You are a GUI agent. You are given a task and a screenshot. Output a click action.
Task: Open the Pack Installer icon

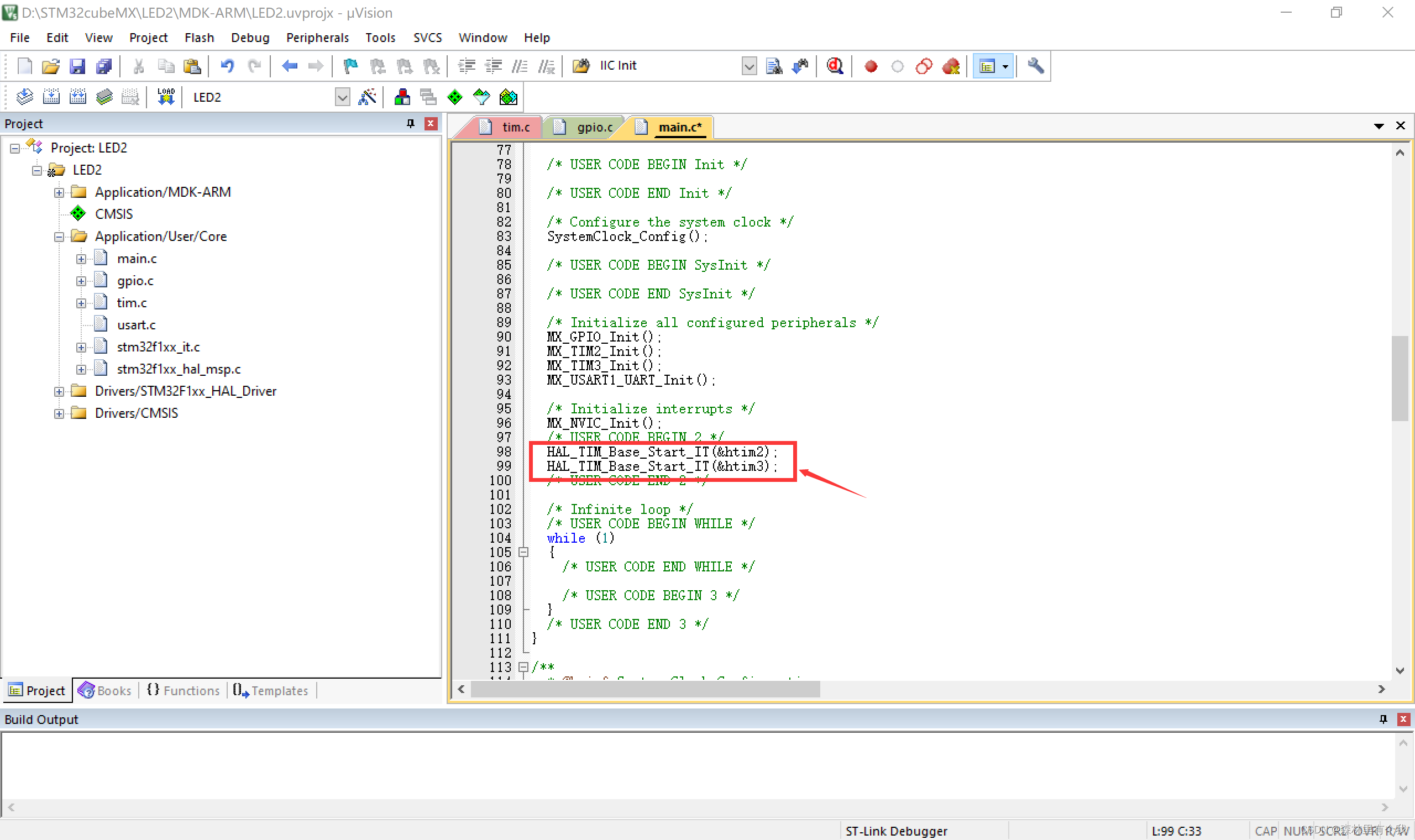click(508, 97)
